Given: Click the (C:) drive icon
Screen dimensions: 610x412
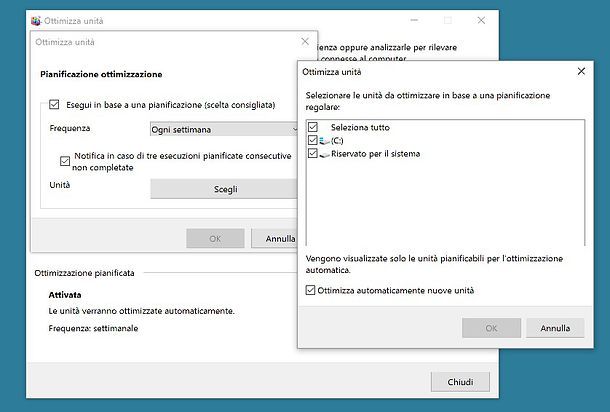Looking at the screenshot, I should 325,142.
